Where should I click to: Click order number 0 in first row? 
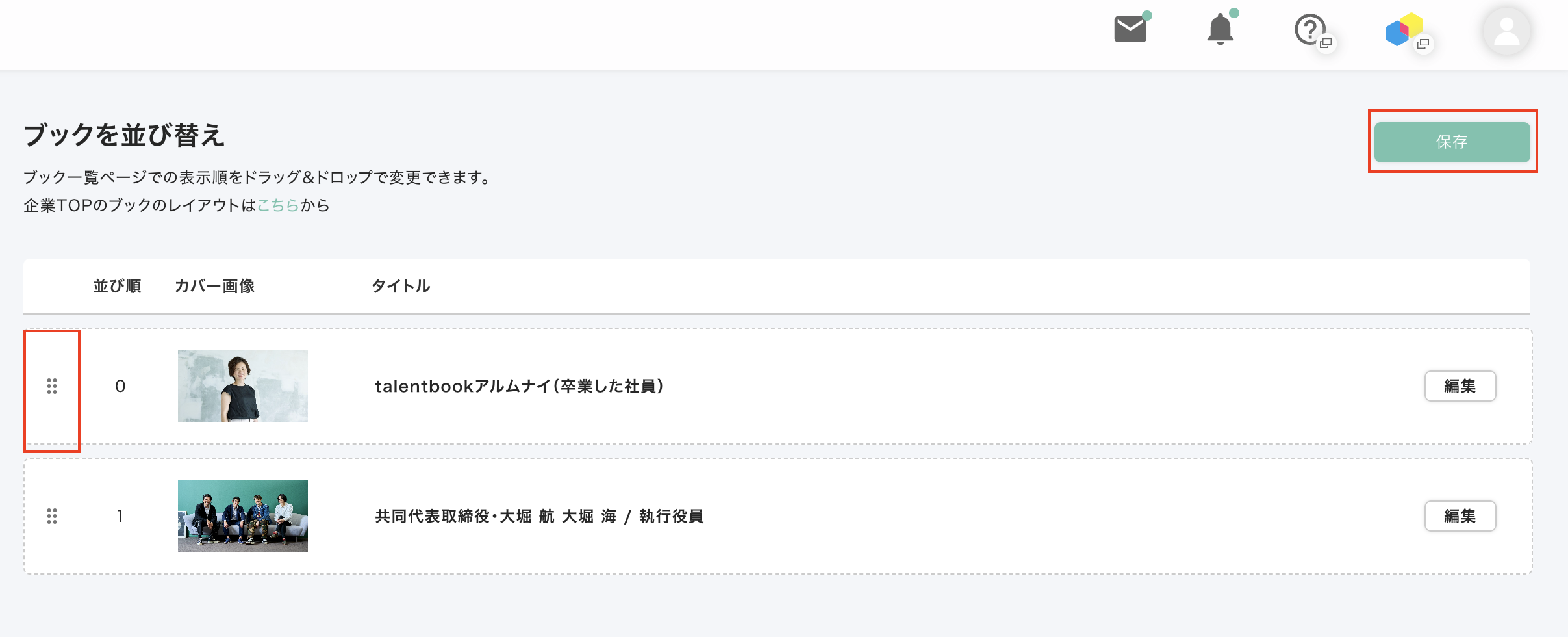click(120, 386)
